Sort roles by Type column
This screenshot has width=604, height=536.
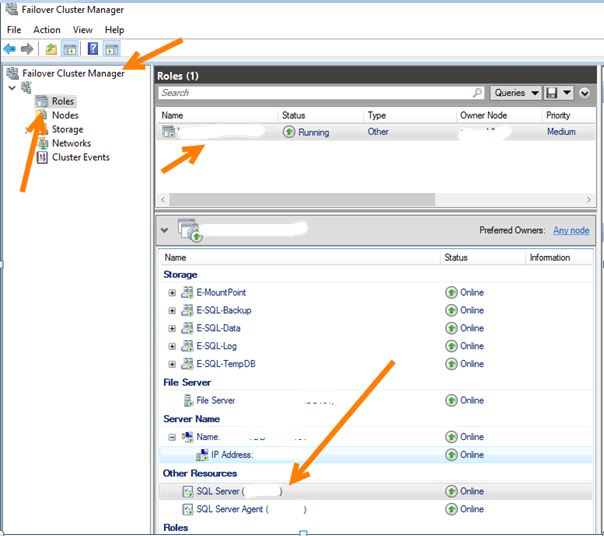tap(377, 115)
